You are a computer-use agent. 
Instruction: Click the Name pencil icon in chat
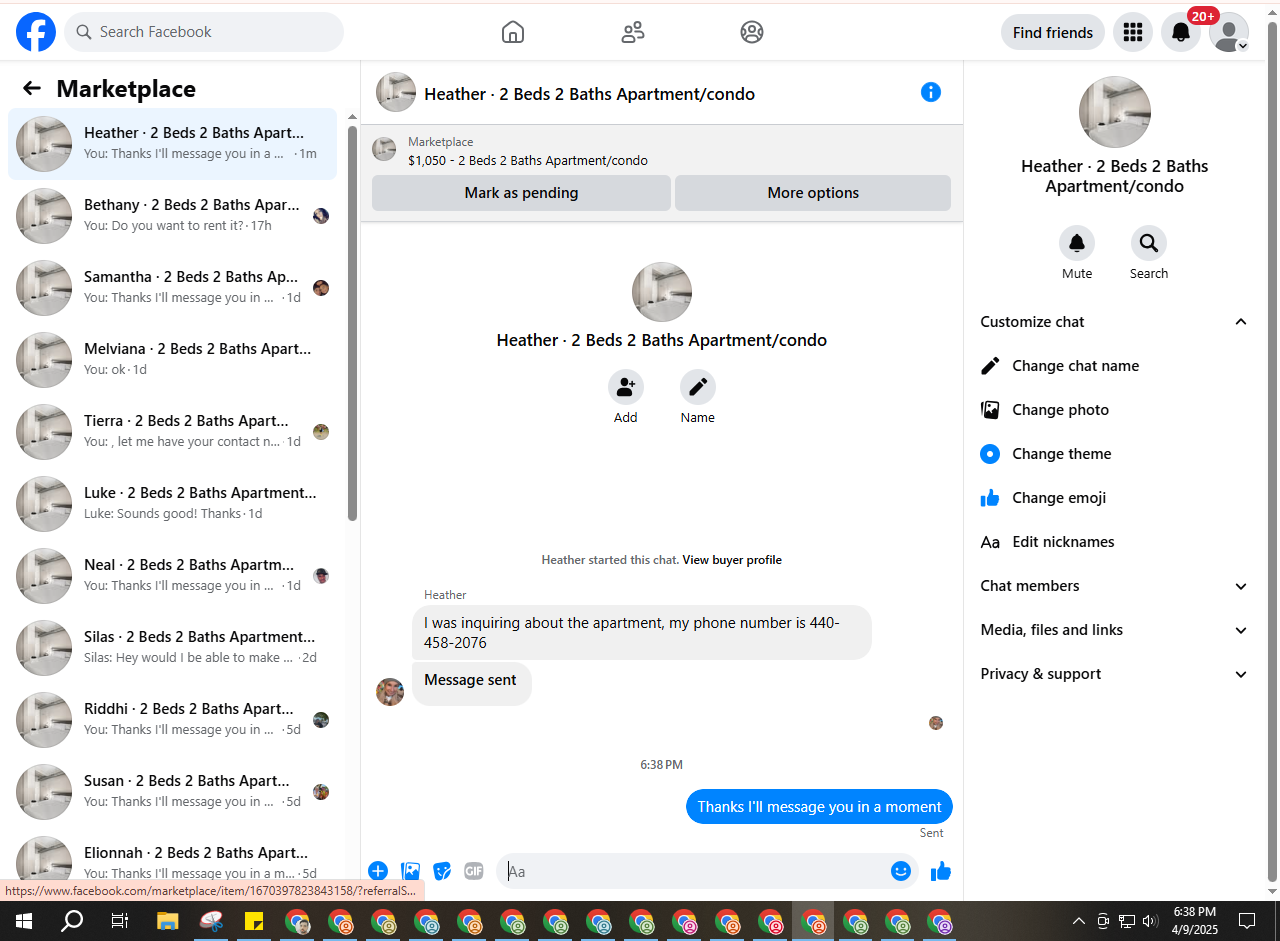[x=698, y=387]
